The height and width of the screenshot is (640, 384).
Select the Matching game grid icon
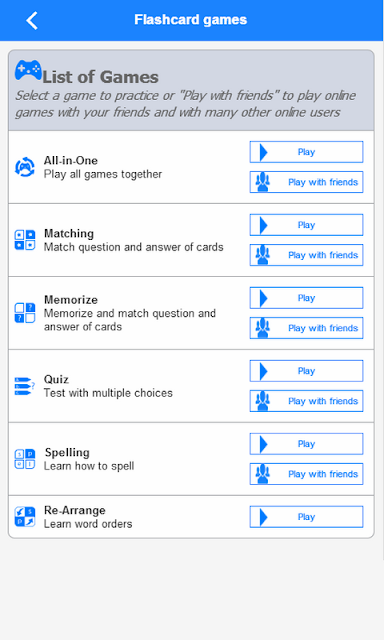pos(25,240)
